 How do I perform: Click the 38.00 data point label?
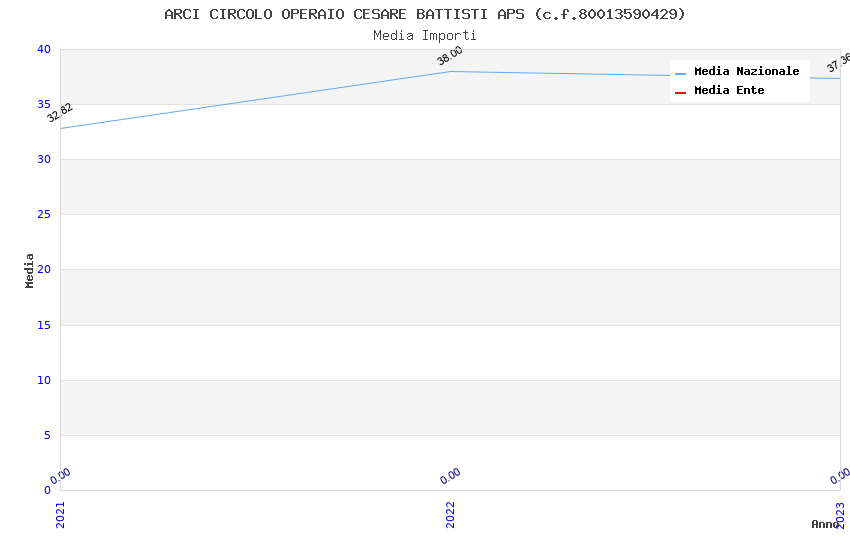click(x=450, y=56)
